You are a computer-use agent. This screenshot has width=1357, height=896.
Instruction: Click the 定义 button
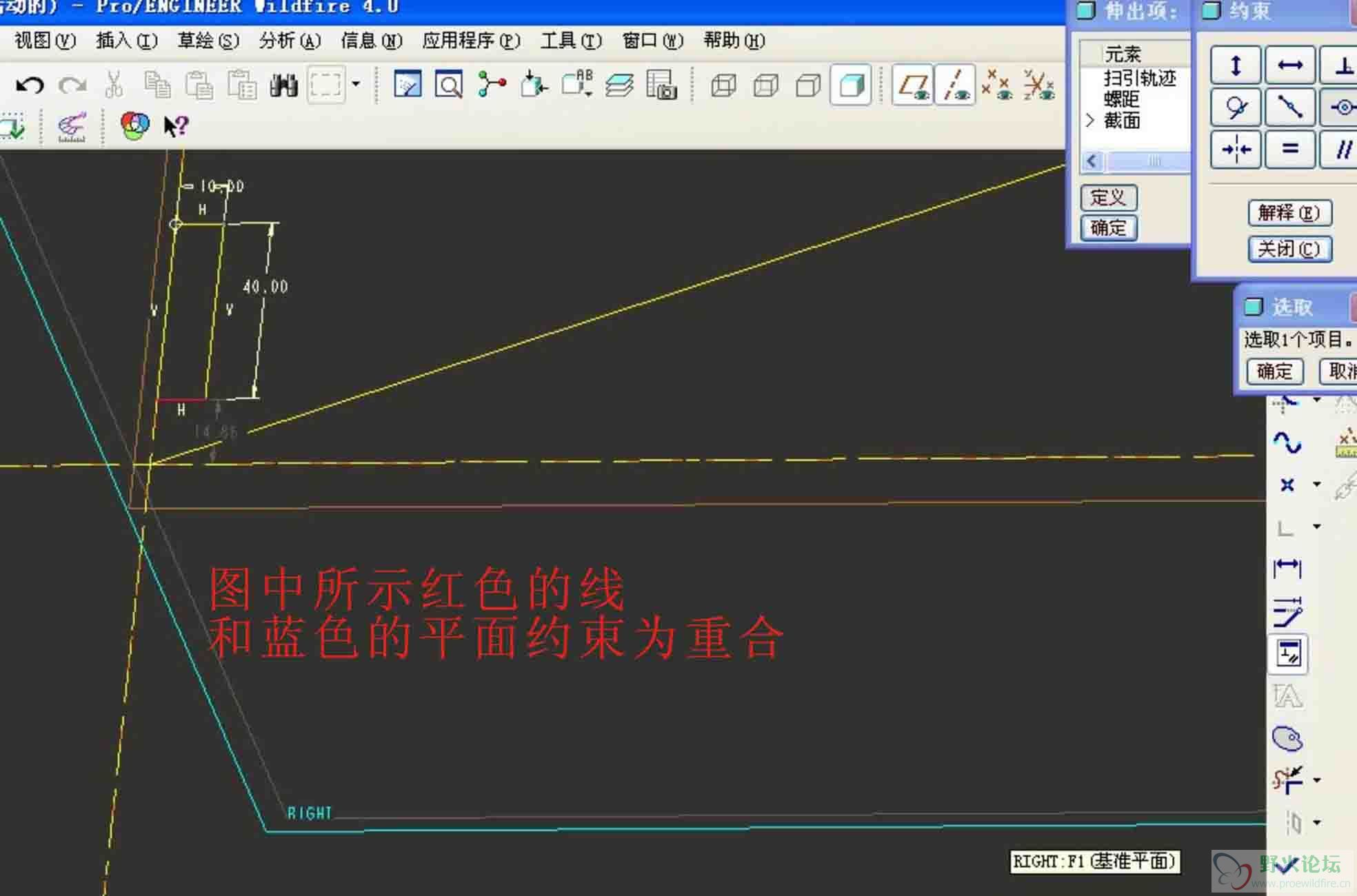1108,198
